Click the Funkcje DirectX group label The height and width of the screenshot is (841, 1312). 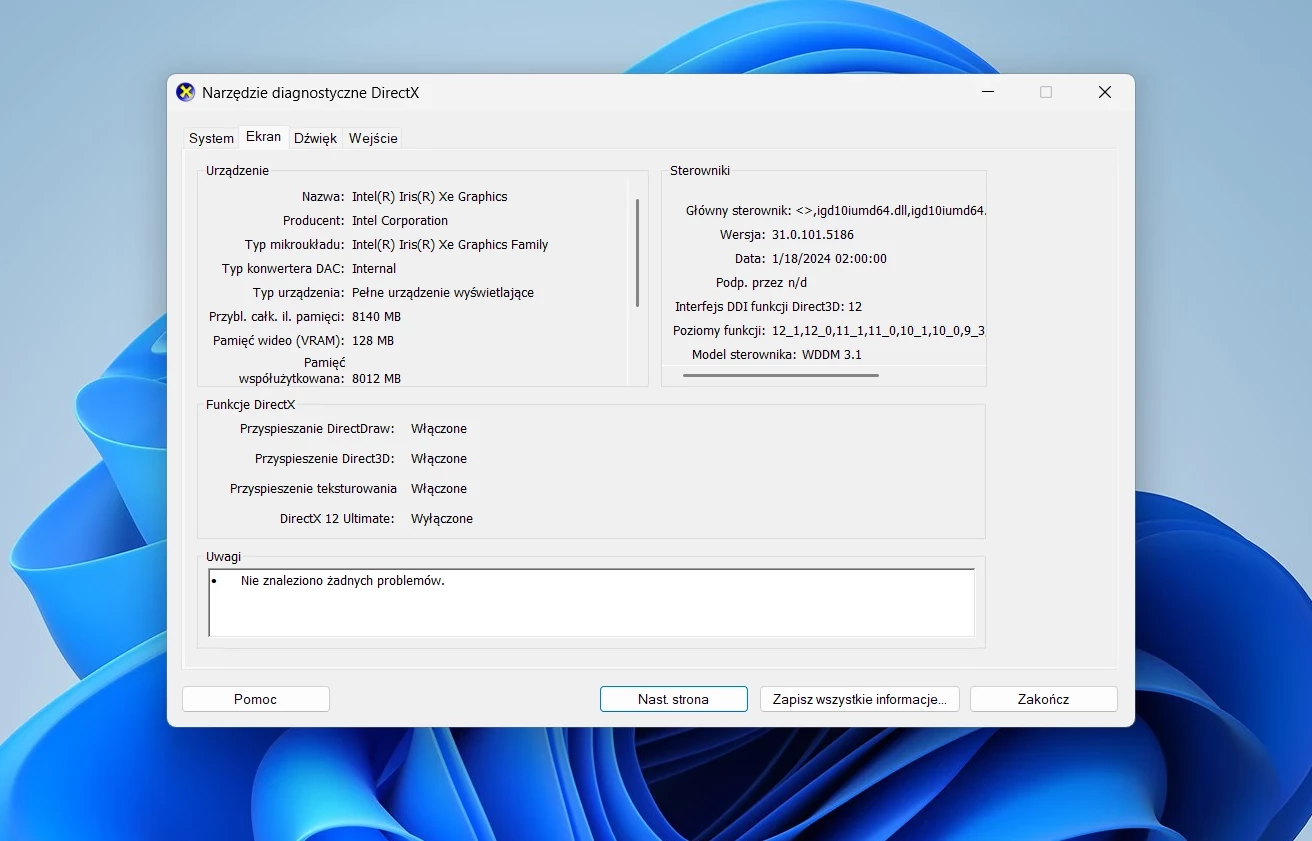pyautogui.click(x=250, y=404)
